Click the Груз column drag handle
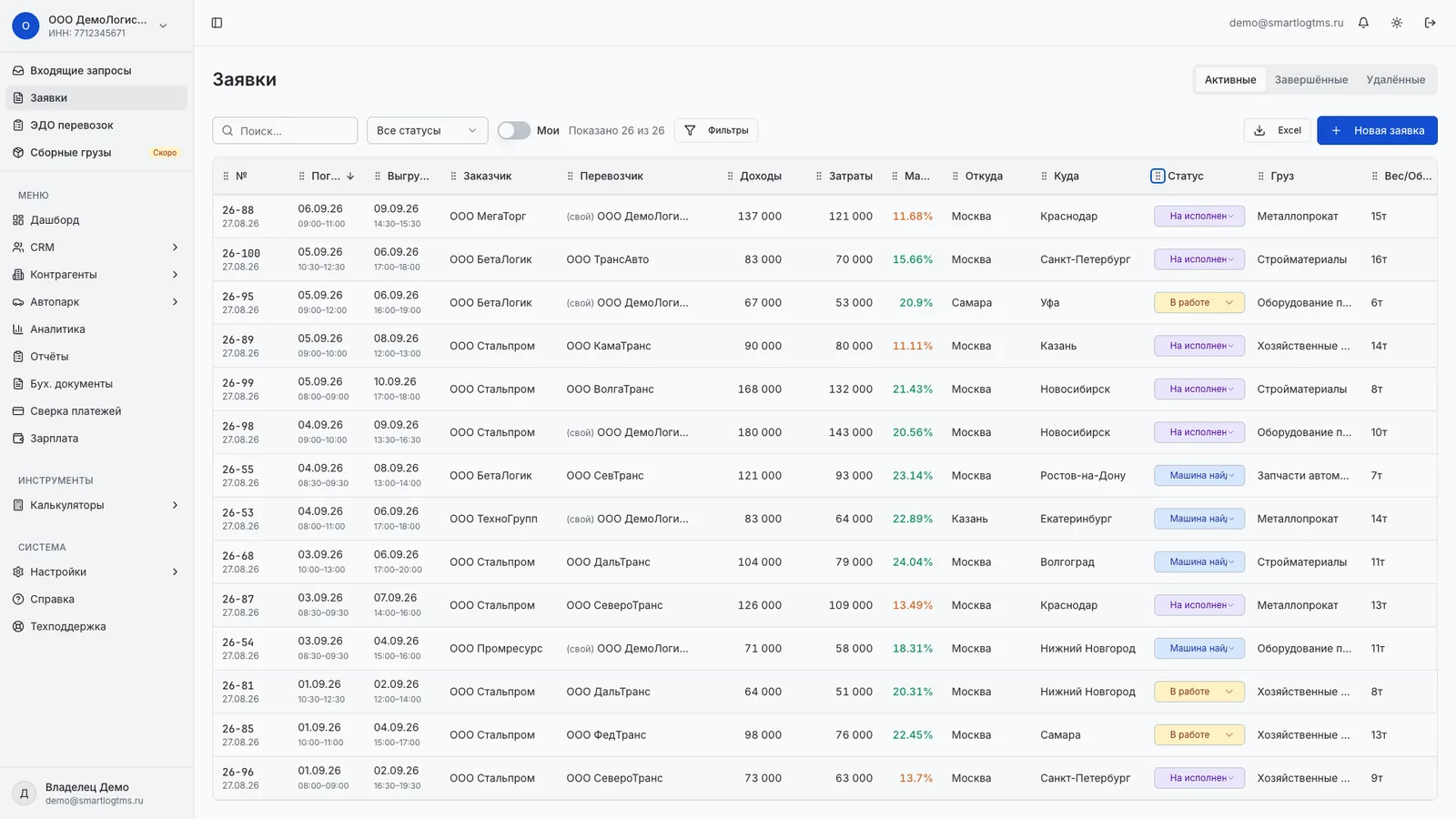 click(x=1261, y=176)
